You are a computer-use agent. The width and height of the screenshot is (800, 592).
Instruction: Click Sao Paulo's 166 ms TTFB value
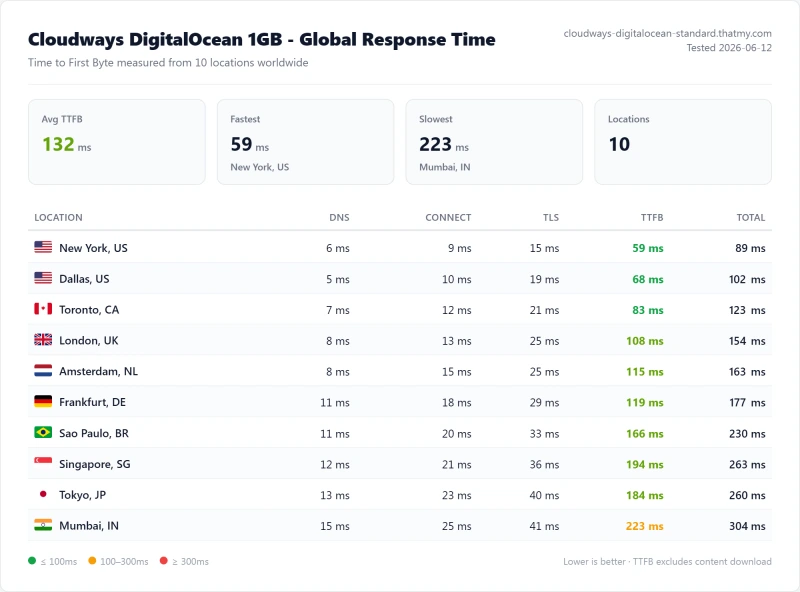pyautogui.click(x=645, y=434)
